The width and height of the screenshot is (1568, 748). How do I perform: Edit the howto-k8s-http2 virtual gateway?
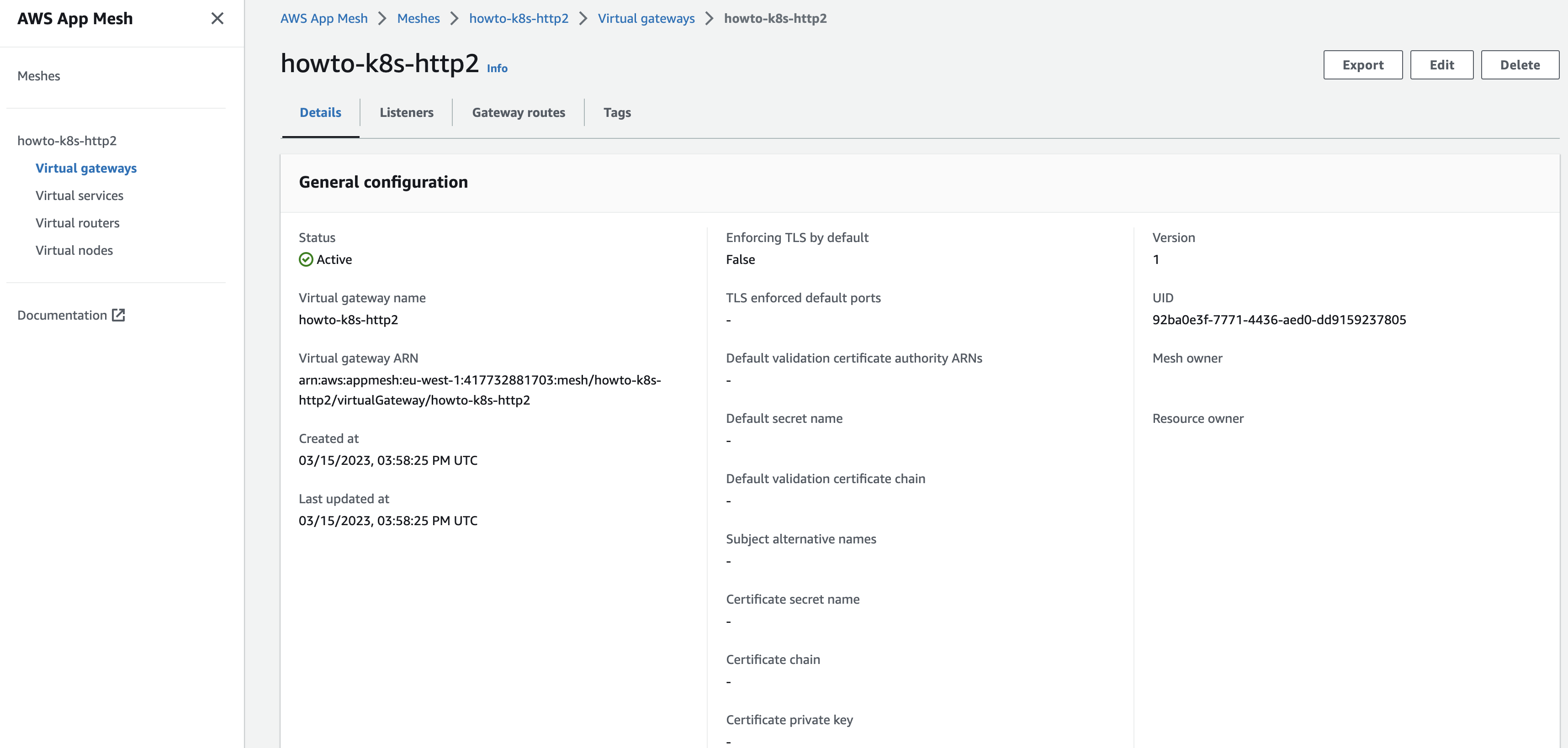click(x=1441, y=64)
